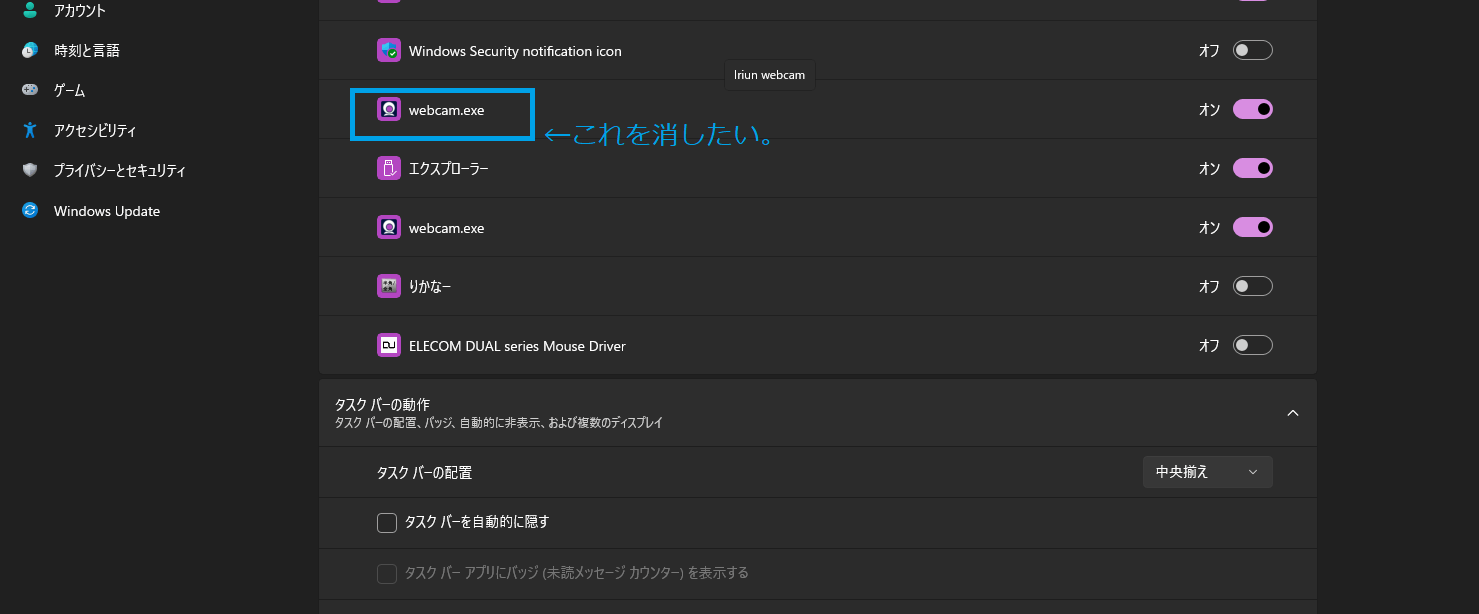Enable the ELECOM DUAL series Mouse Driver toggle
The height and width of the screenshot is (614, 1479).
point(1252,346)
